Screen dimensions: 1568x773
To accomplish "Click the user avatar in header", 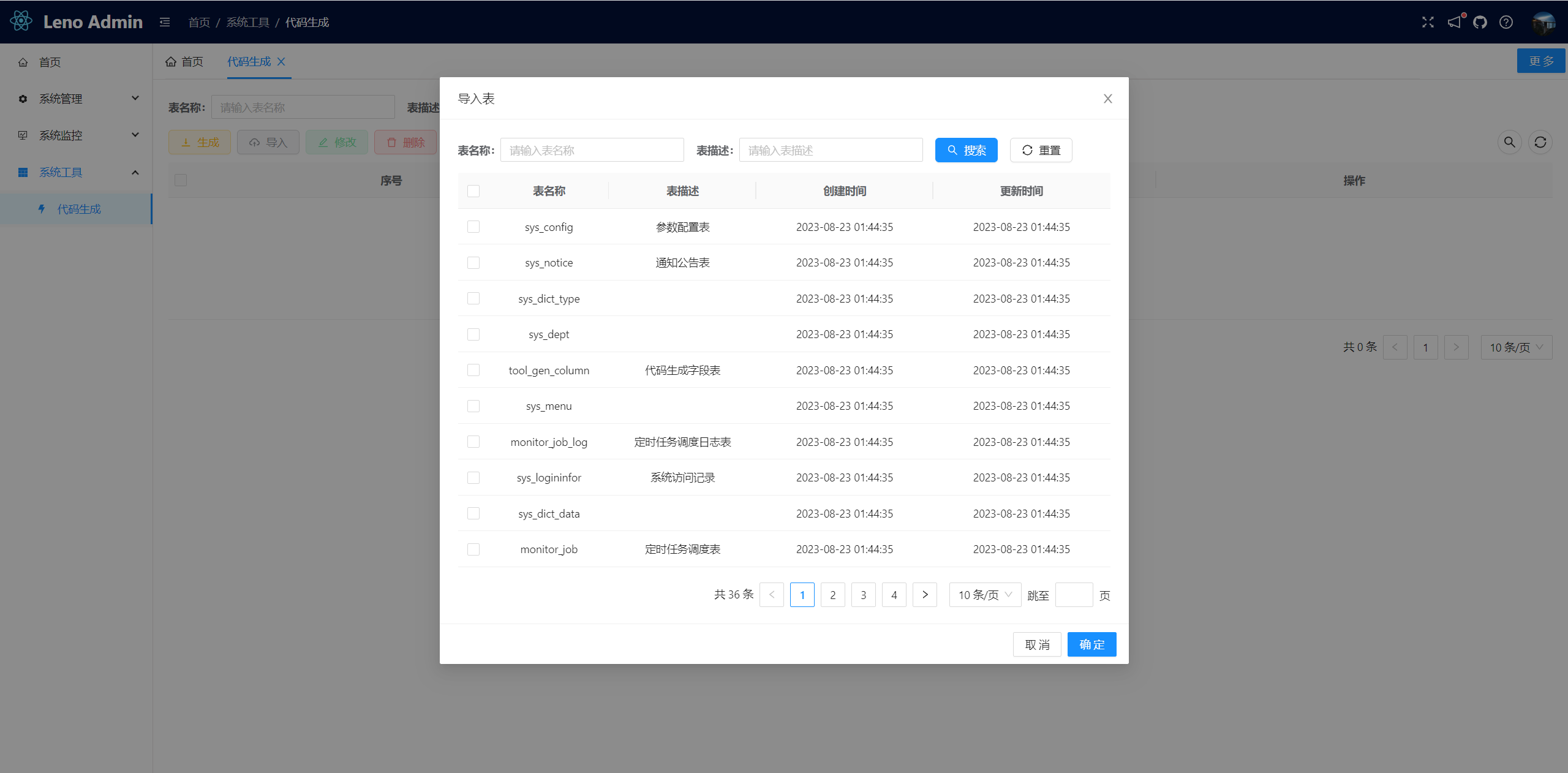I will pyautogui.click(x=1543, y=23).
